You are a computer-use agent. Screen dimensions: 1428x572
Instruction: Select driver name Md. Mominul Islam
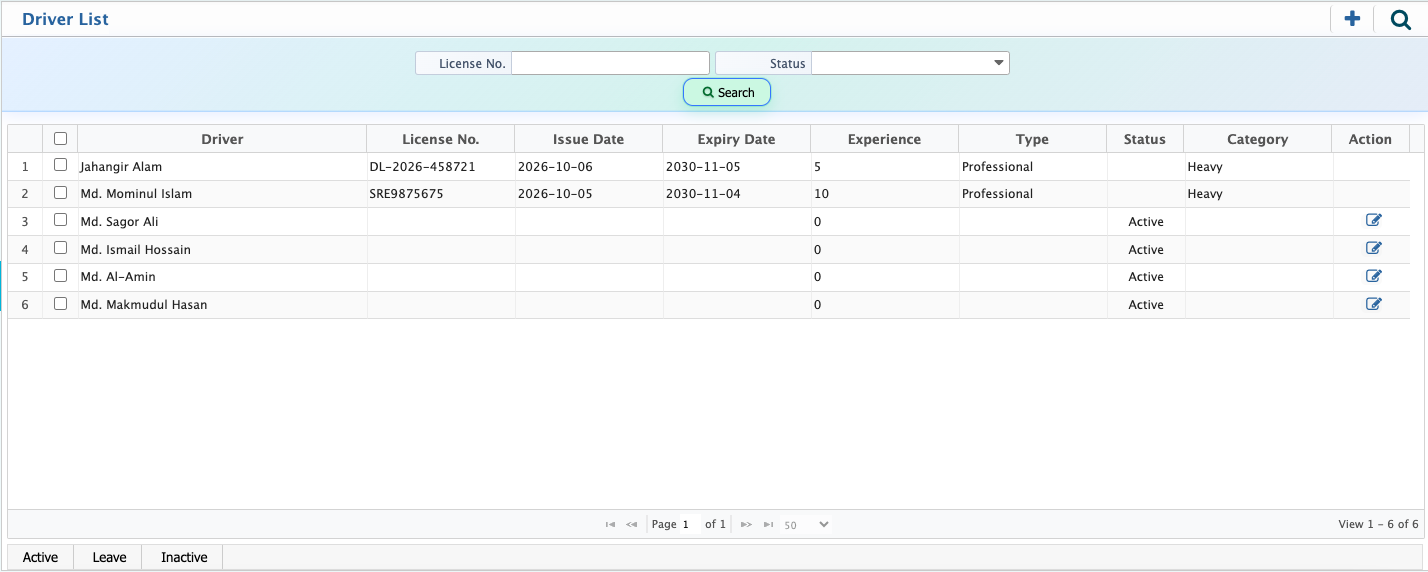coord(136,194)
